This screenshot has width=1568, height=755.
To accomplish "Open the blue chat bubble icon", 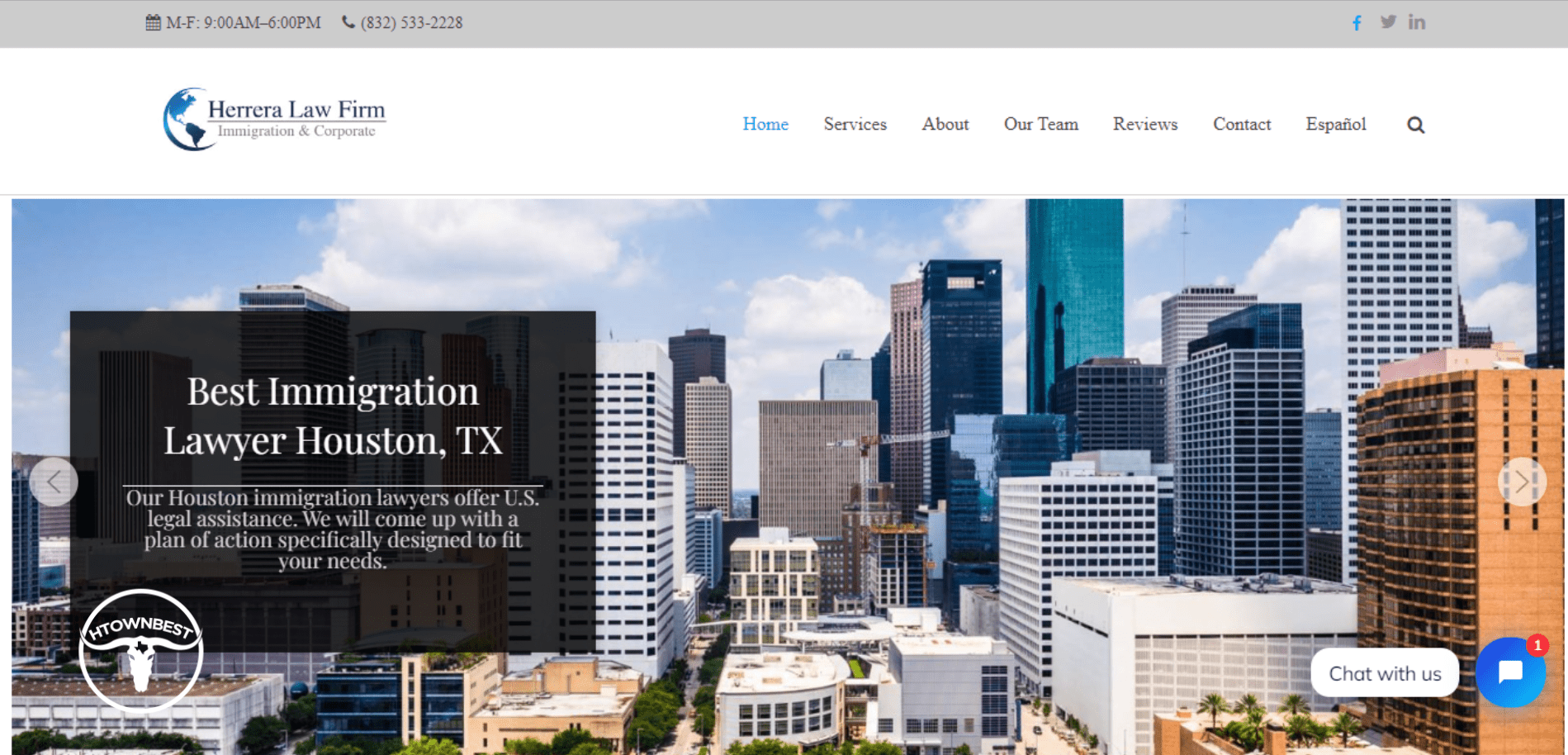I will tap(1510, 672).
